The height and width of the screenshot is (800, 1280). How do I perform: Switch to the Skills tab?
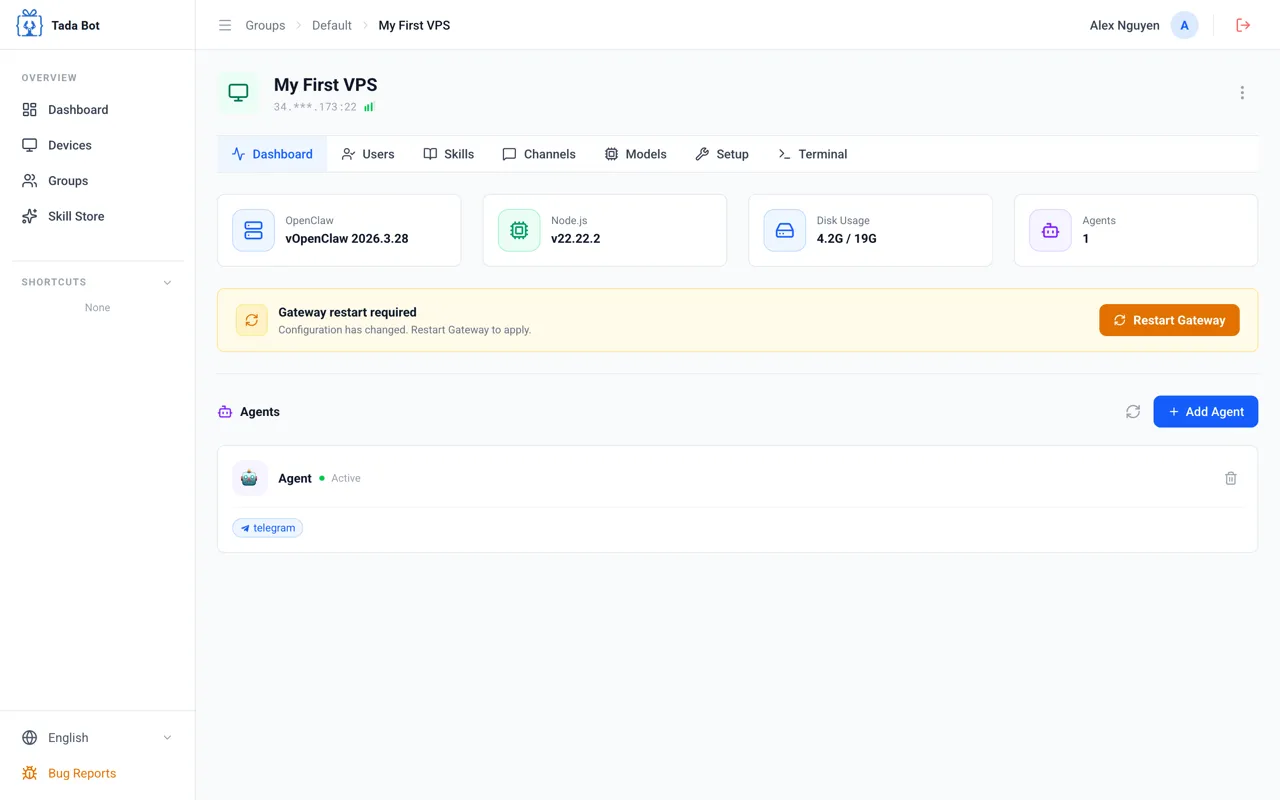click(x=448, y=154)
